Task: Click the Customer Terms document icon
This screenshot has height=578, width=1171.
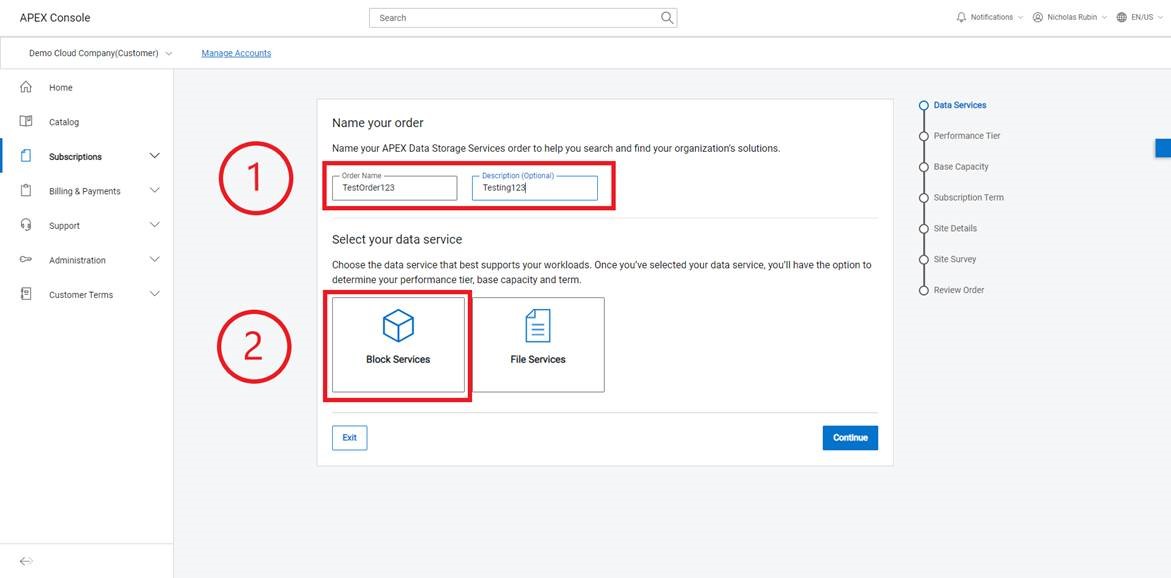Action: 26,294
